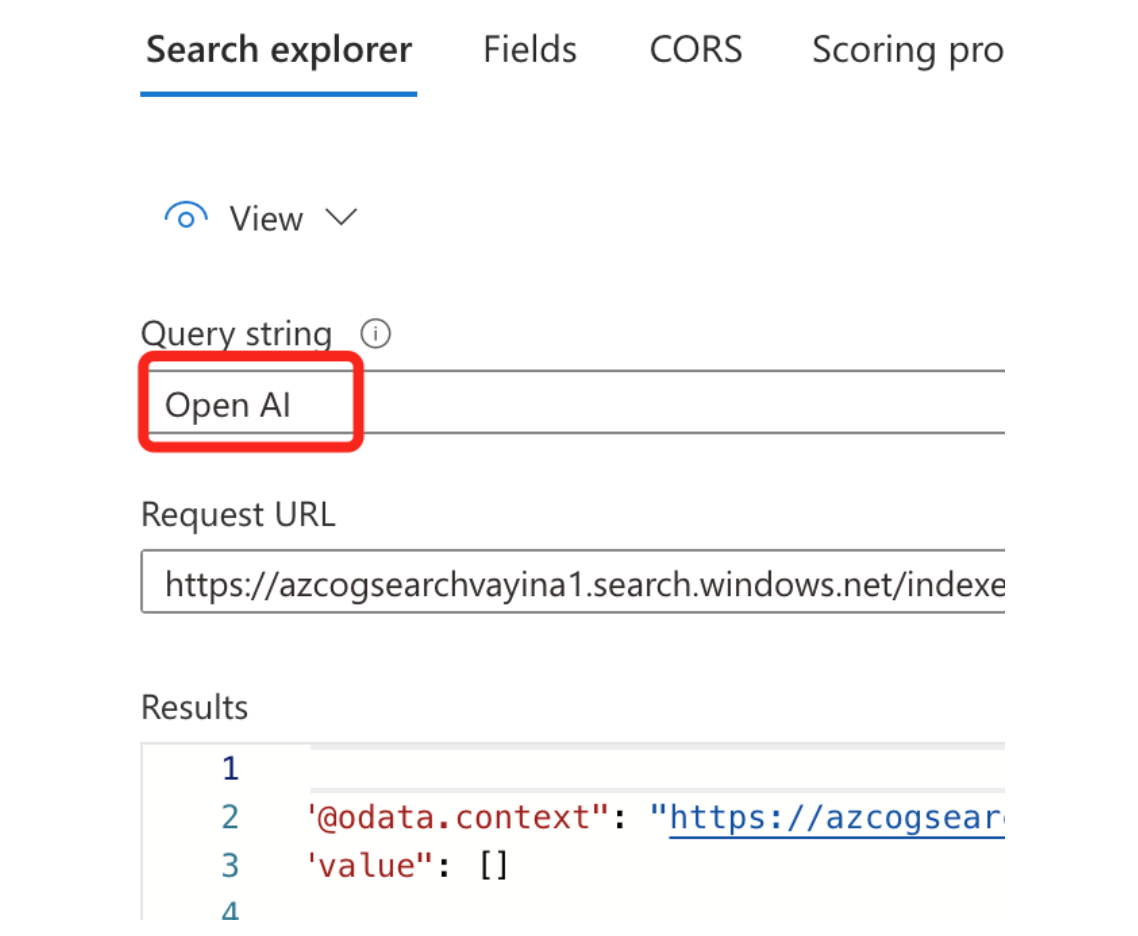Go to the Scoring profiles tab
This screenshot has width=1138, height=936.
(x=906, y=50)
